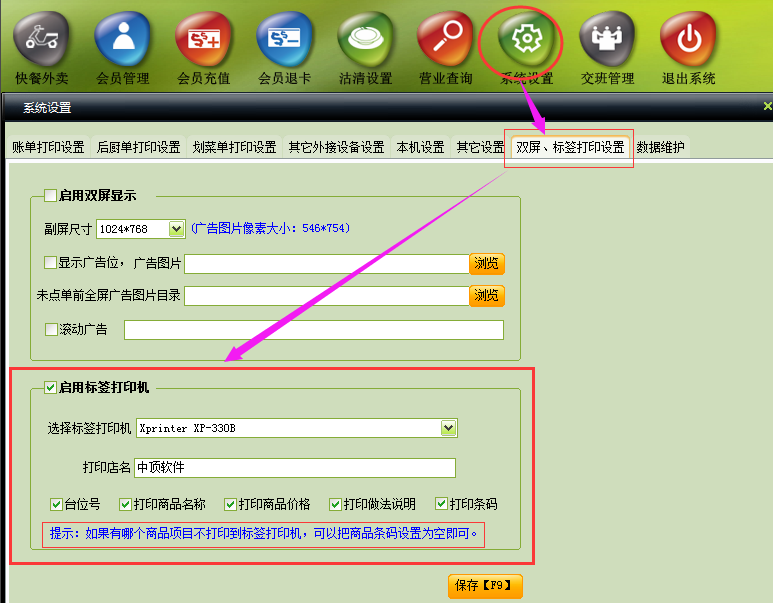Click the blue 提示 hint about 商品条码

pos(263,533)
